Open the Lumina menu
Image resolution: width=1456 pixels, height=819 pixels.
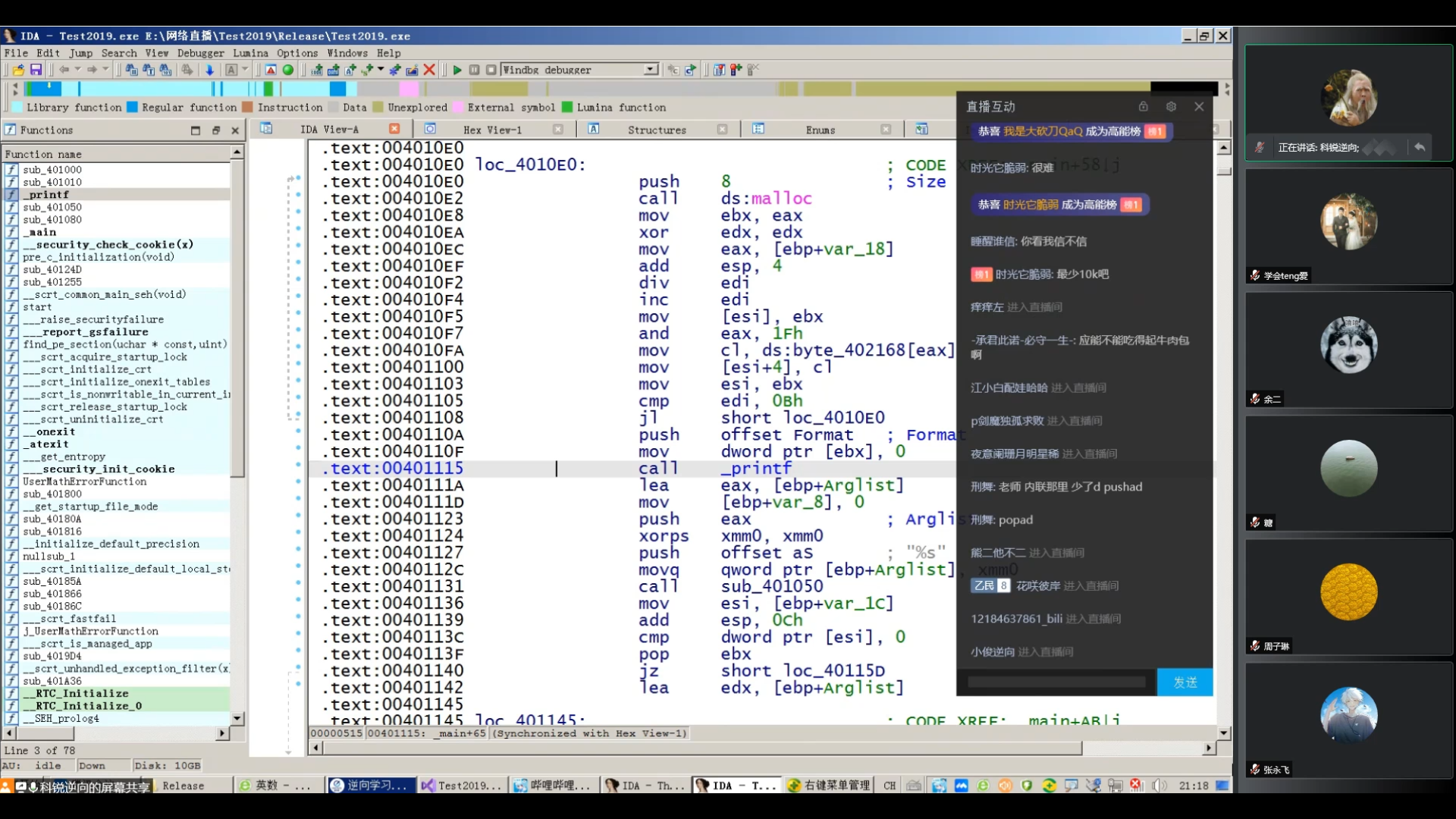(x=250, y=53)
